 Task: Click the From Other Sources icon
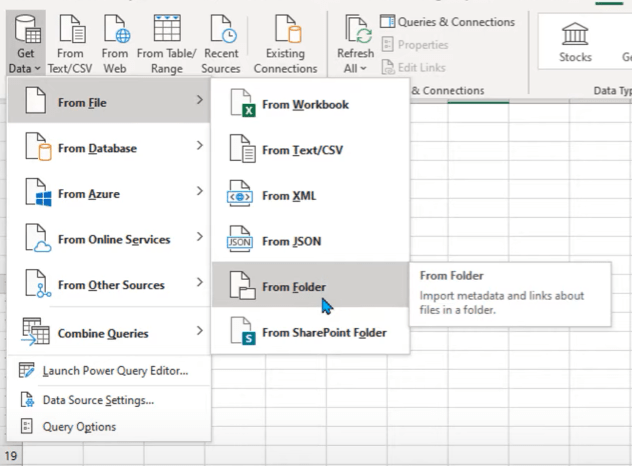point(38,283)
